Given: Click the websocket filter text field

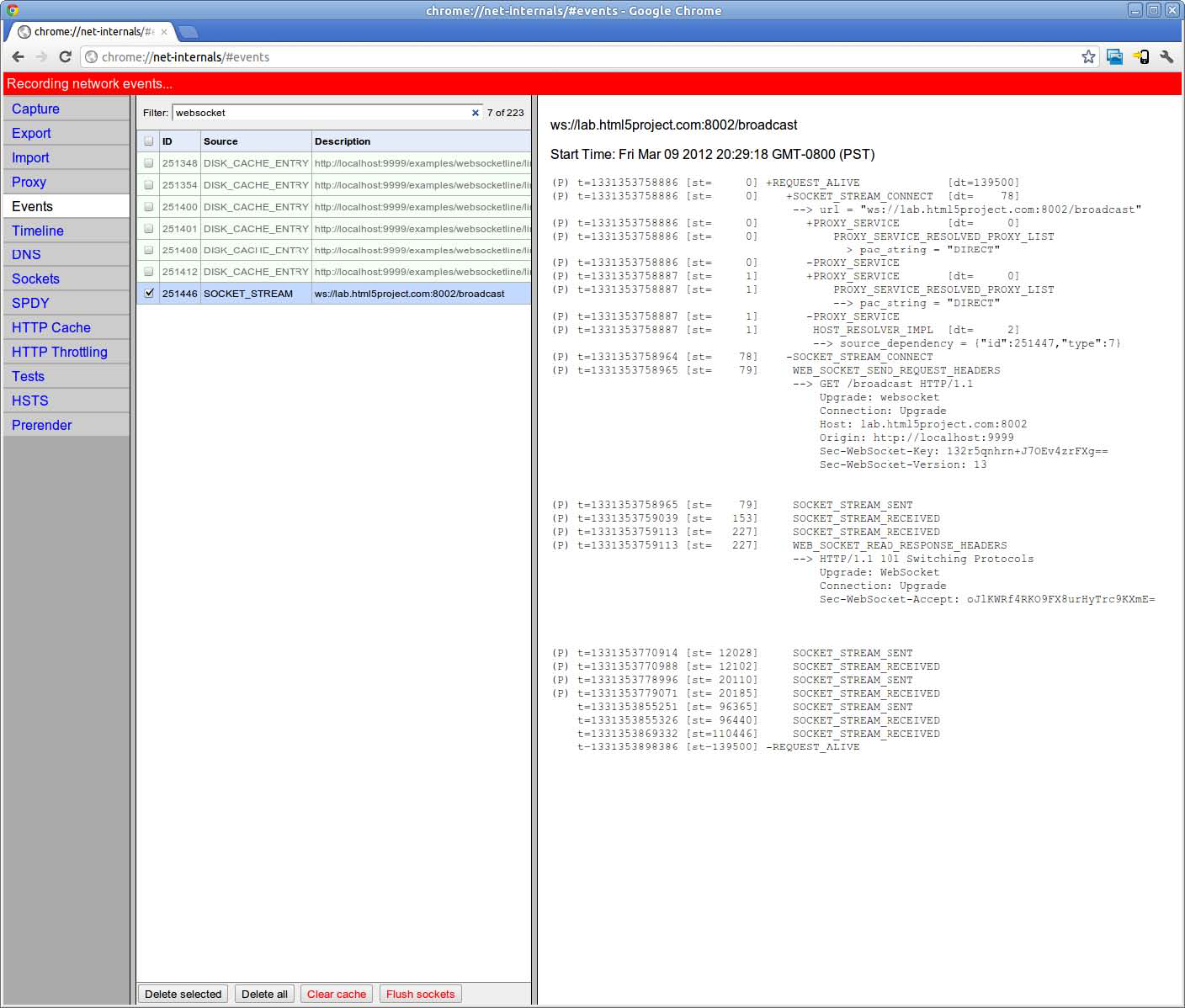Looking at the screenshot, I should pyautogui.click(x=320, y=113).
